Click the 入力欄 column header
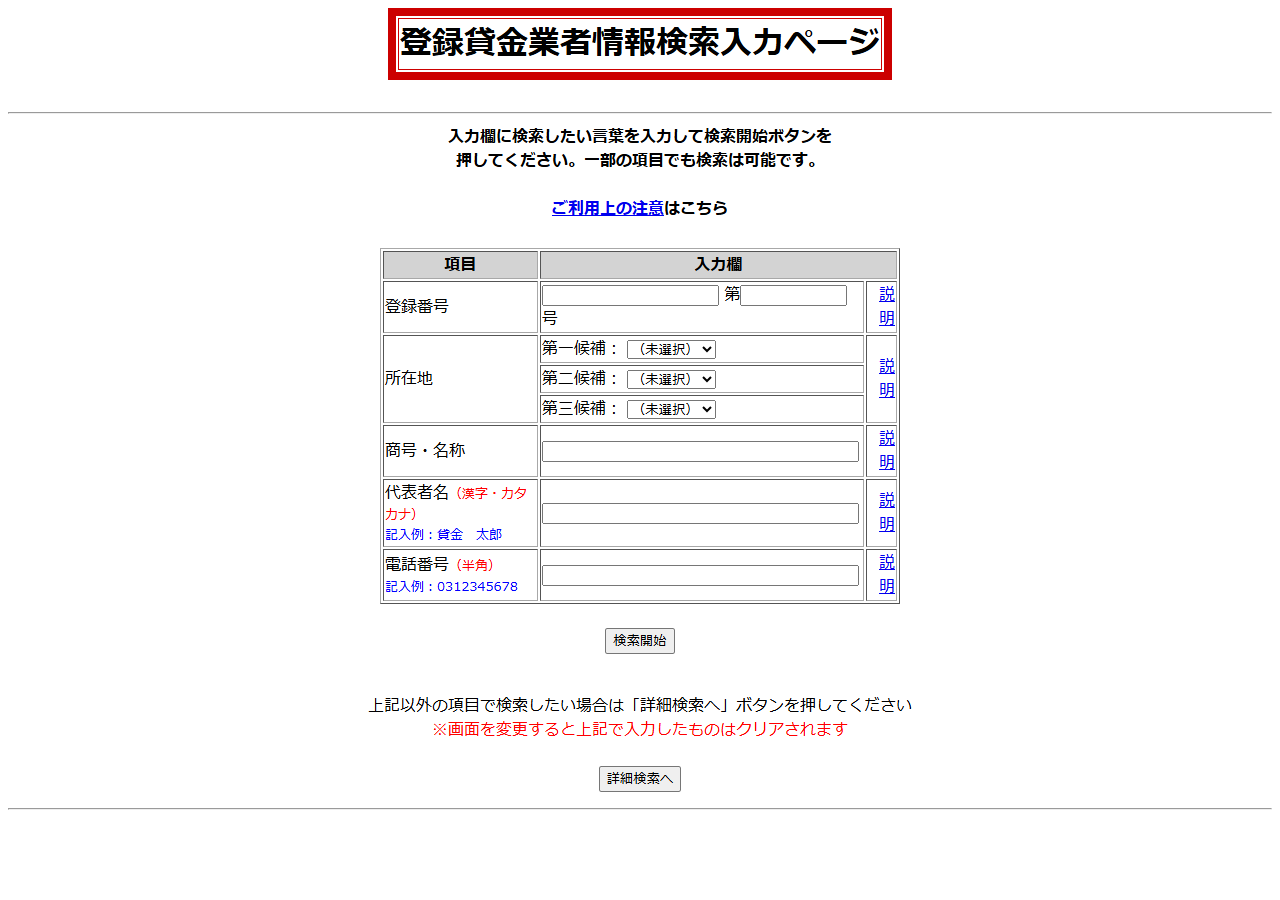1280x900 pixels. pos(719,265)
